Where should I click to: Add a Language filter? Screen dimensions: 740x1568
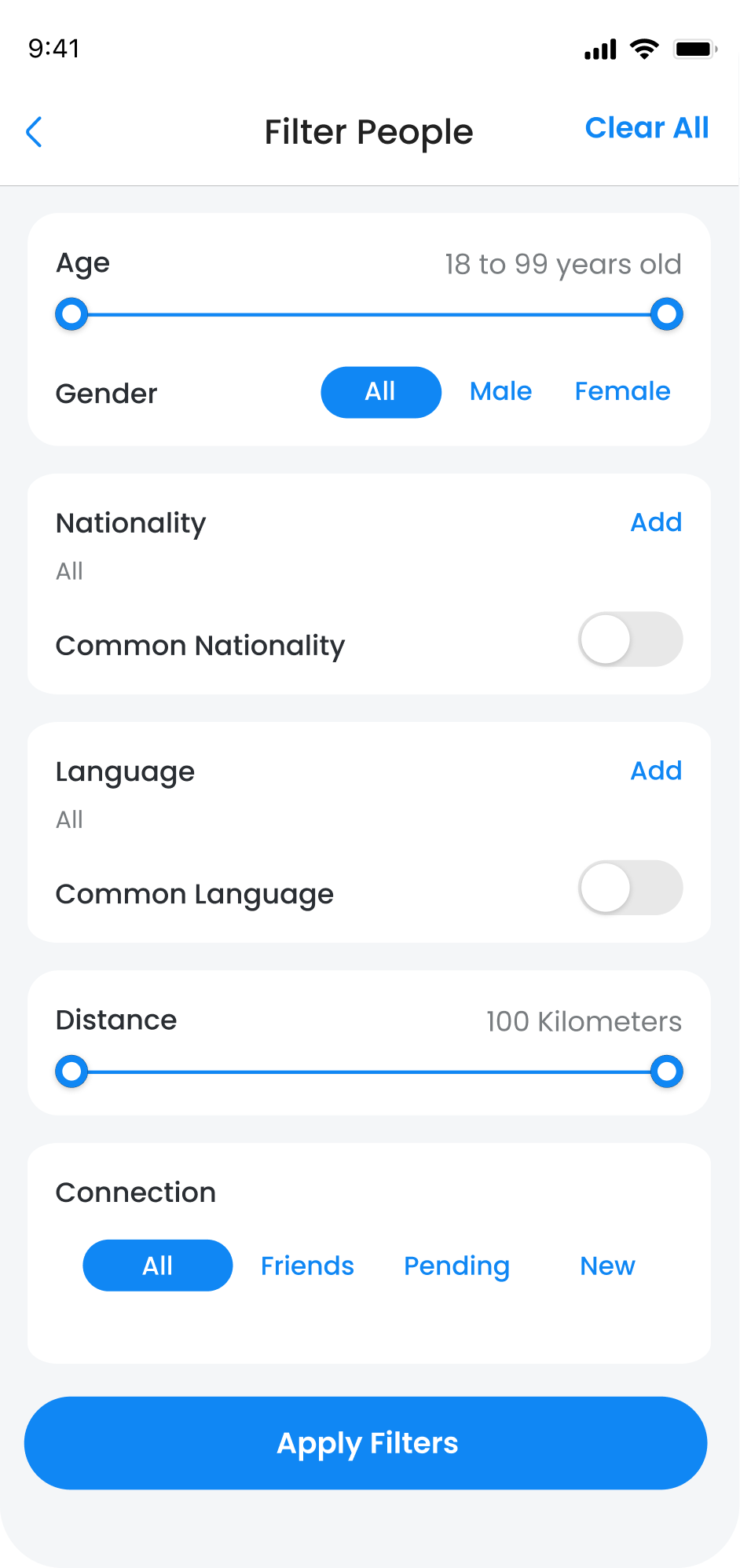(x=656, y=771)
